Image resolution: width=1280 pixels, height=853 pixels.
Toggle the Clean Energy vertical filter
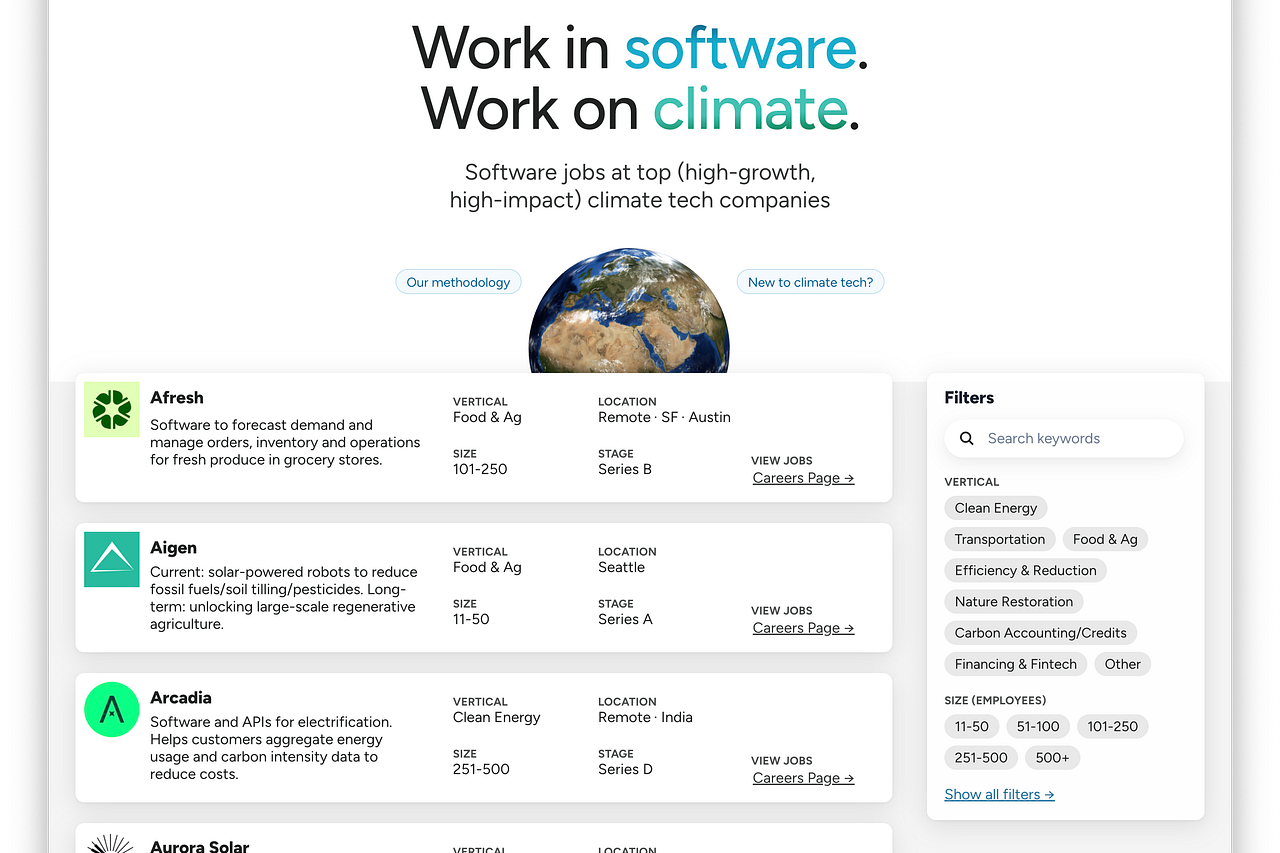(x=996, y=508)
